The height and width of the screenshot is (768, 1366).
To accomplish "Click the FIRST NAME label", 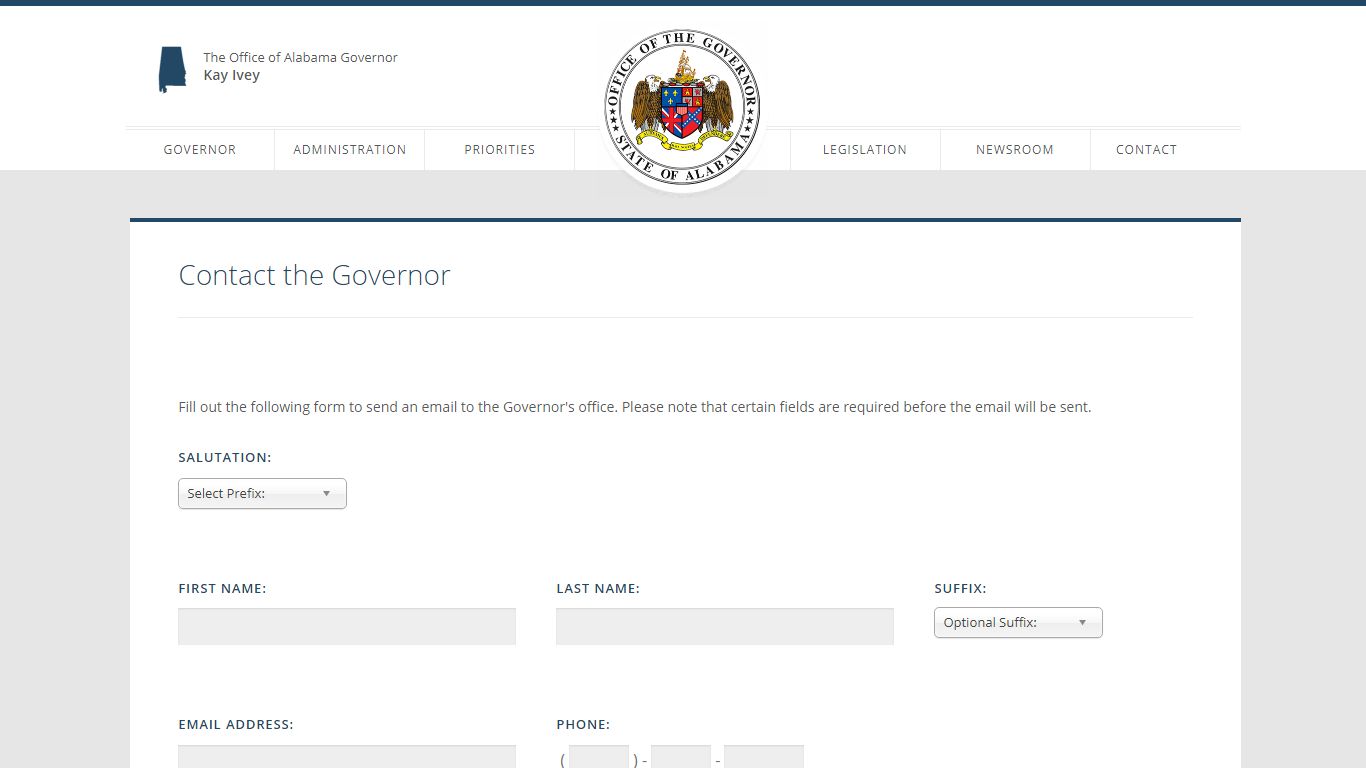I will click(x=222, y=589).
